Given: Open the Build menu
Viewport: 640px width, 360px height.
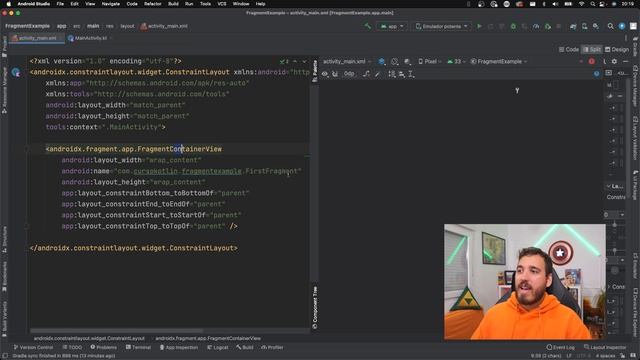Looking at the screenshot, I should [x=173, y=4].
